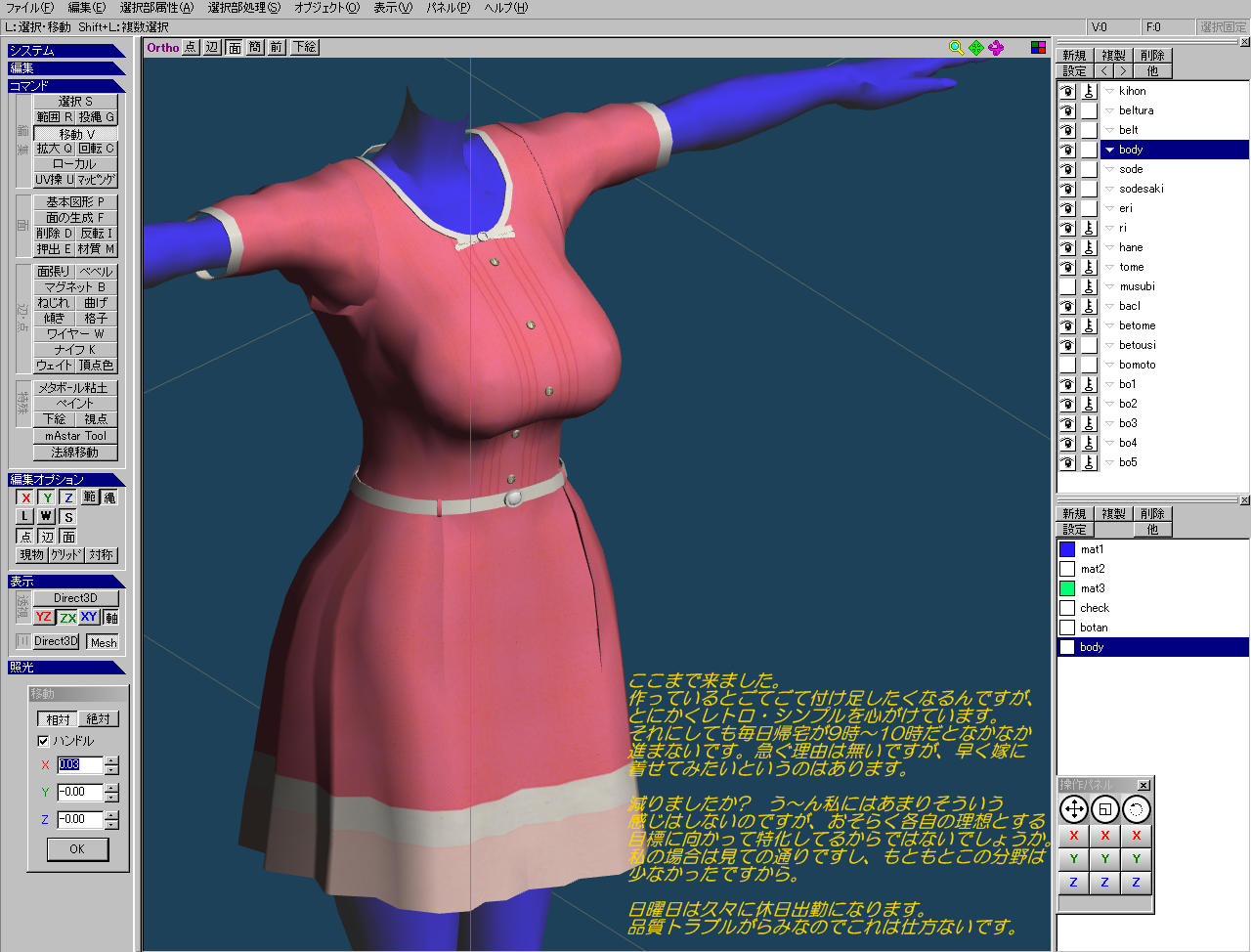Open the パネル(P) menu
Image resolution: width=1251 pixels, height=952 pixels.
[448, 8]
